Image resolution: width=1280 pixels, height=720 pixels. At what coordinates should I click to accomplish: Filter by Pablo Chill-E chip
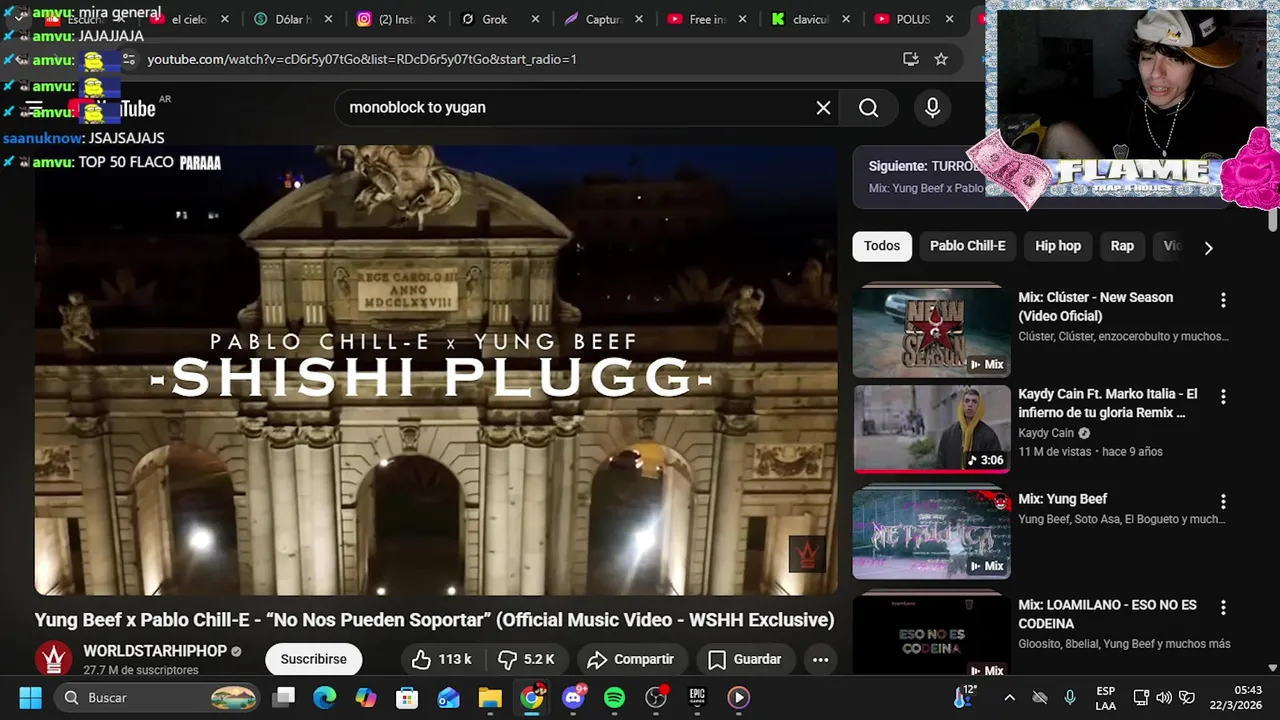967,246
